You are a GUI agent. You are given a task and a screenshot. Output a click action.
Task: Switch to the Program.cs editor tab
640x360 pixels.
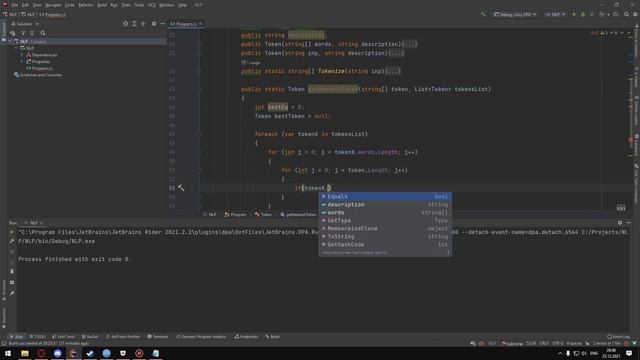(185, 24)
